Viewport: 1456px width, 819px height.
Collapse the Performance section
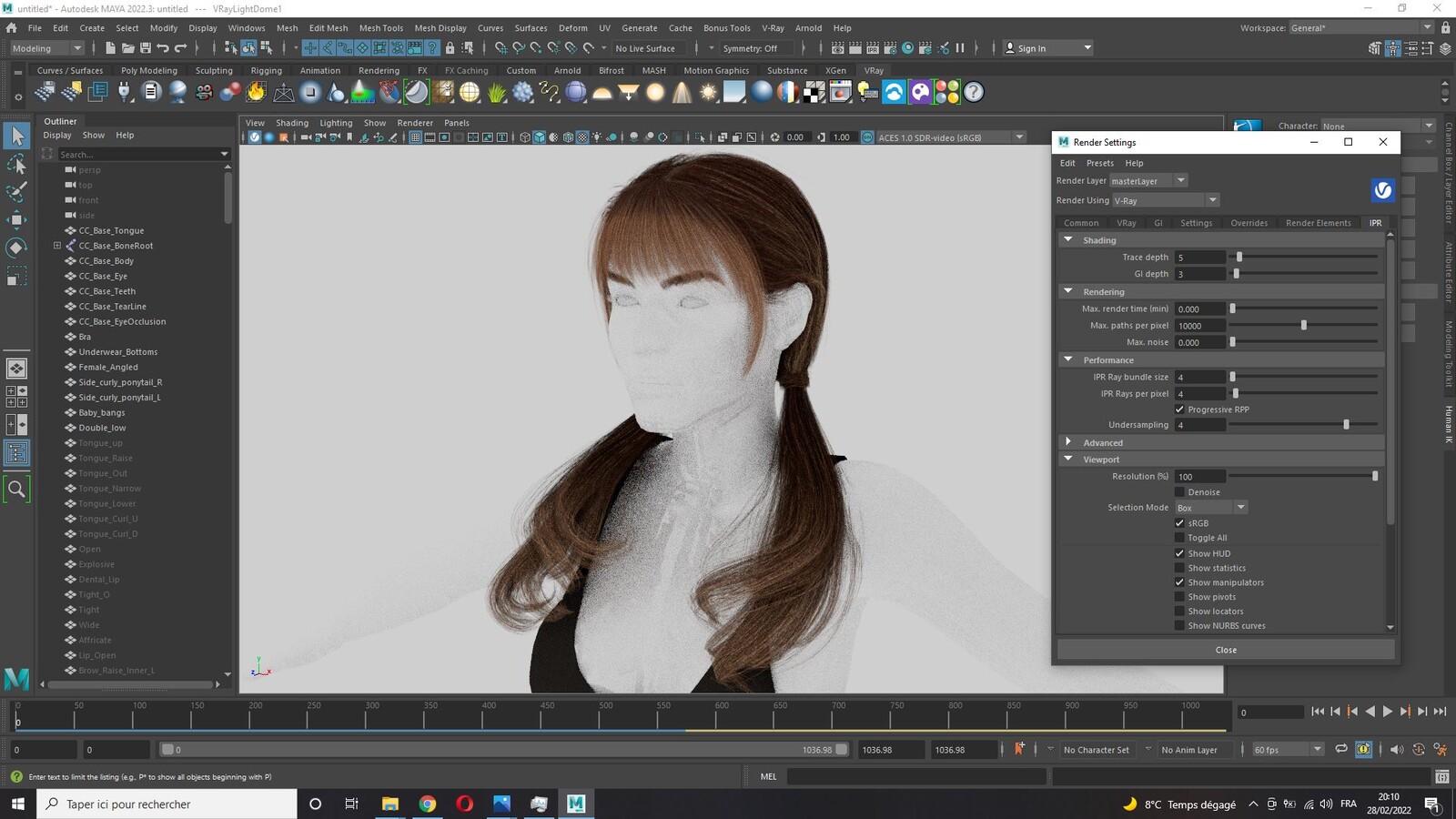[x=1068, y=359]
